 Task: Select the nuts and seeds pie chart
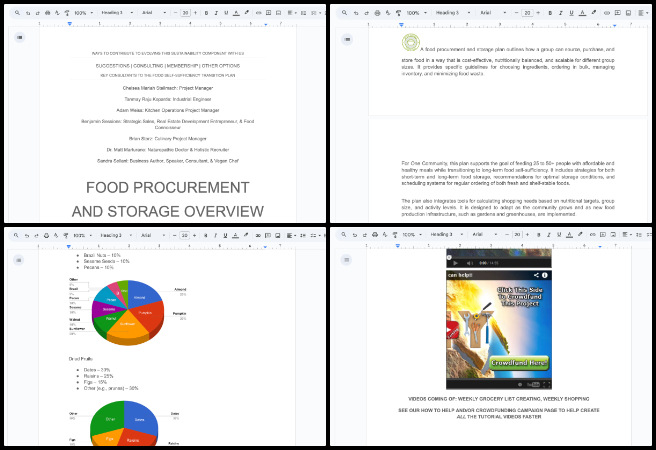tap(128, 312)
